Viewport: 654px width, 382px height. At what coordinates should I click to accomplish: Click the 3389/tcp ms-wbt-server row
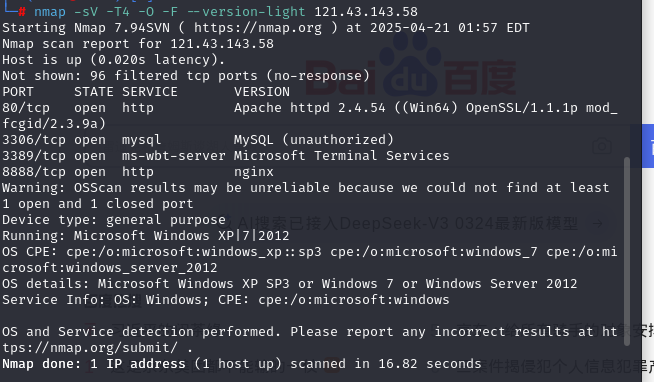[226, 156]
